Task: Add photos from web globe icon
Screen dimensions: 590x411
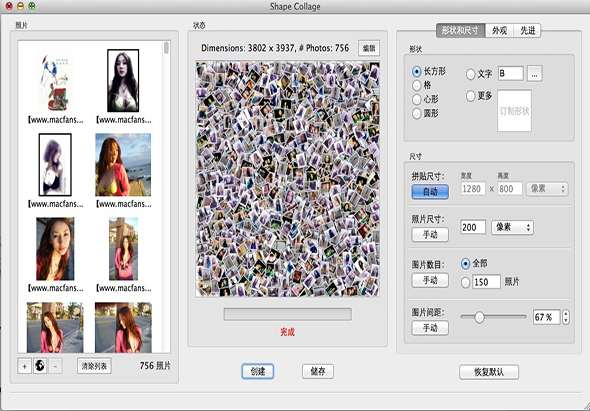Action: [40, 366]
